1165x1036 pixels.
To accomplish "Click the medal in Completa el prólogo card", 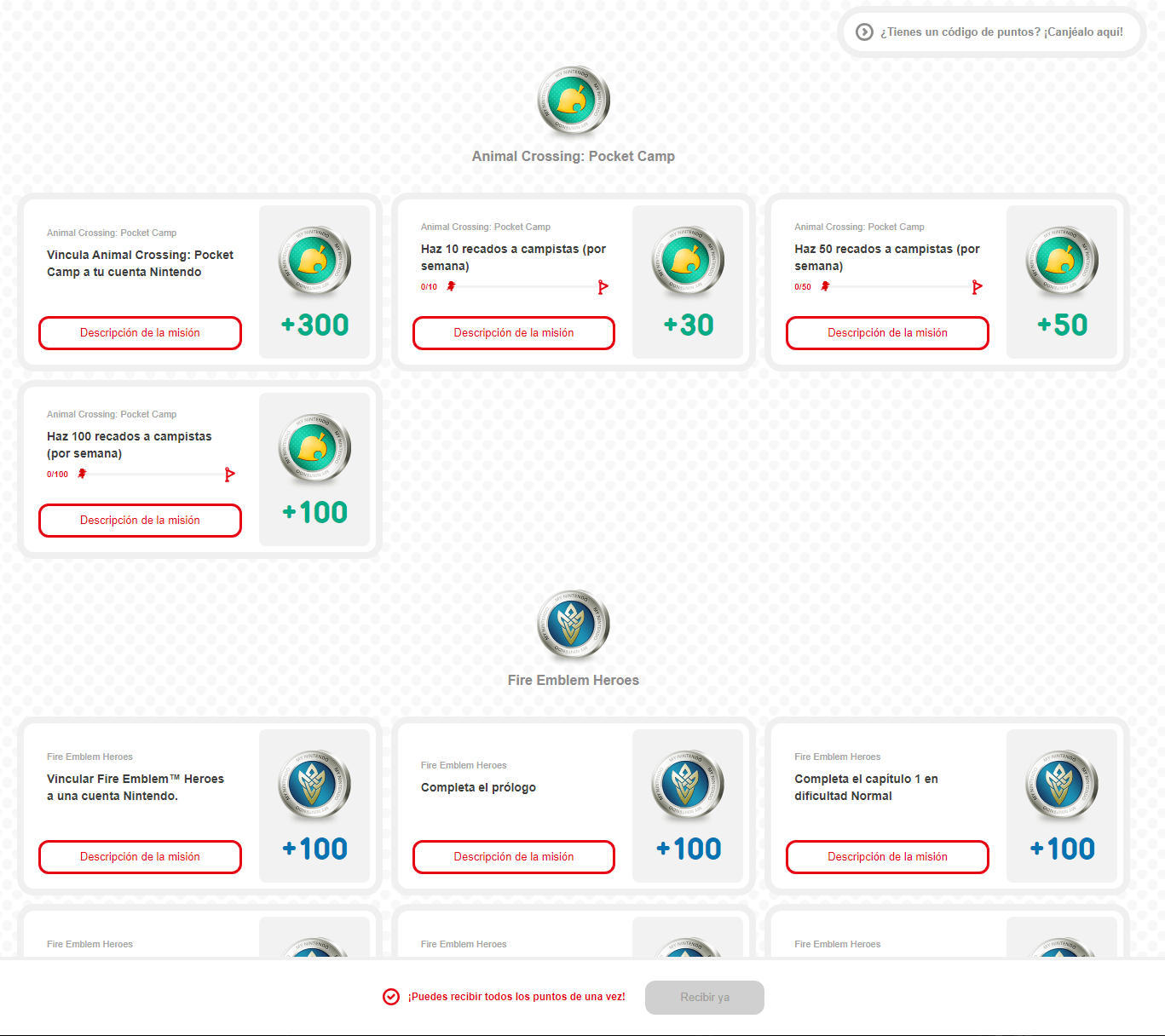I will pyautogui.click(x=688, y=785).
